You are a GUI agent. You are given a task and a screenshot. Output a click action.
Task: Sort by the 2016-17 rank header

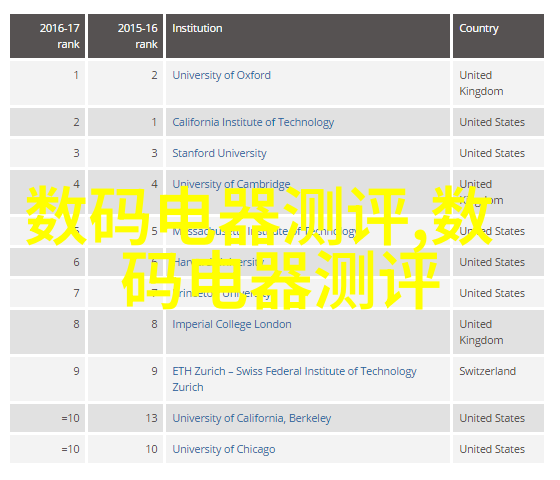48,36
